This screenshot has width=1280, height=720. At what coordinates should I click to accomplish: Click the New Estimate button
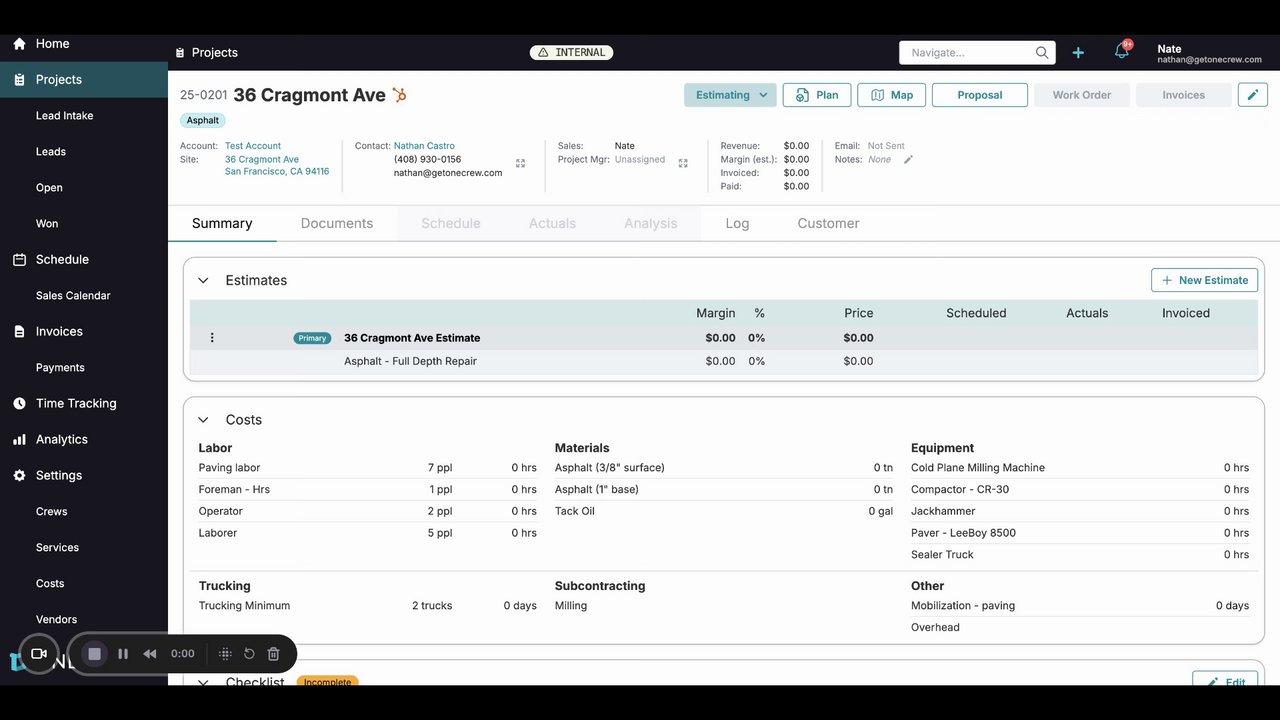[1204, 280]
